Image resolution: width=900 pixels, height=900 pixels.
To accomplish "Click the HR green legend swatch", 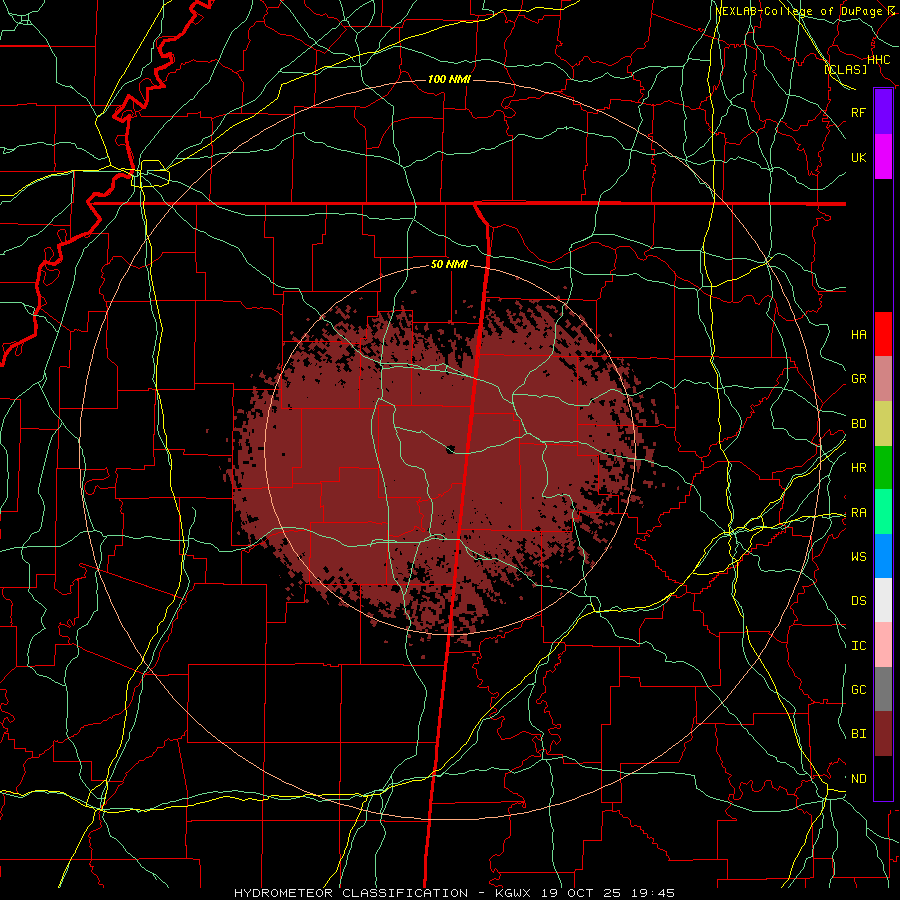I will [x=883, y=468].
